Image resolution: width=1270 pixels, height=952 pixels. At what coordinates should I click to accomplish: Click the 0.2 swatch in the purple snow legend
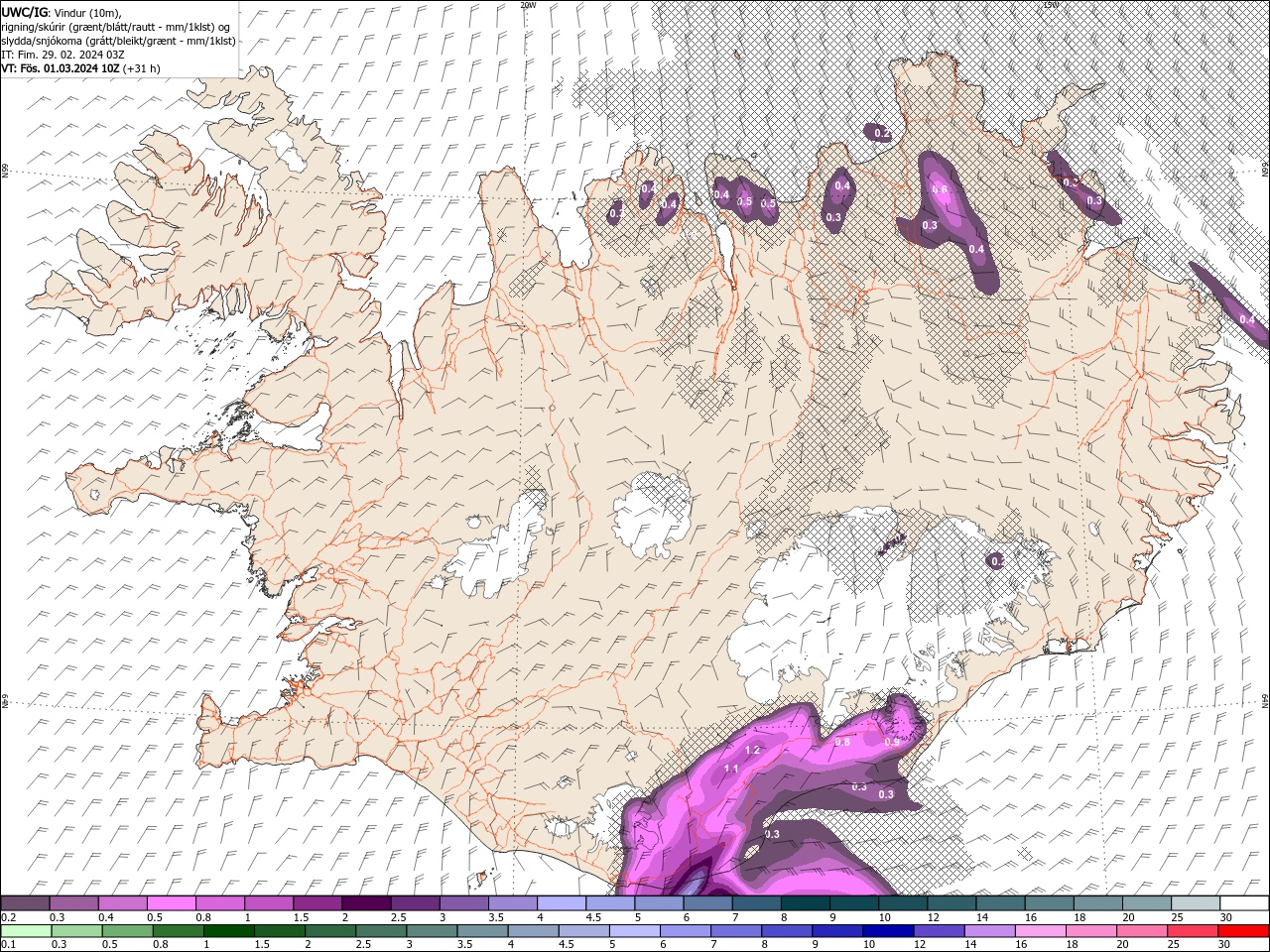(x=26, y=903)
